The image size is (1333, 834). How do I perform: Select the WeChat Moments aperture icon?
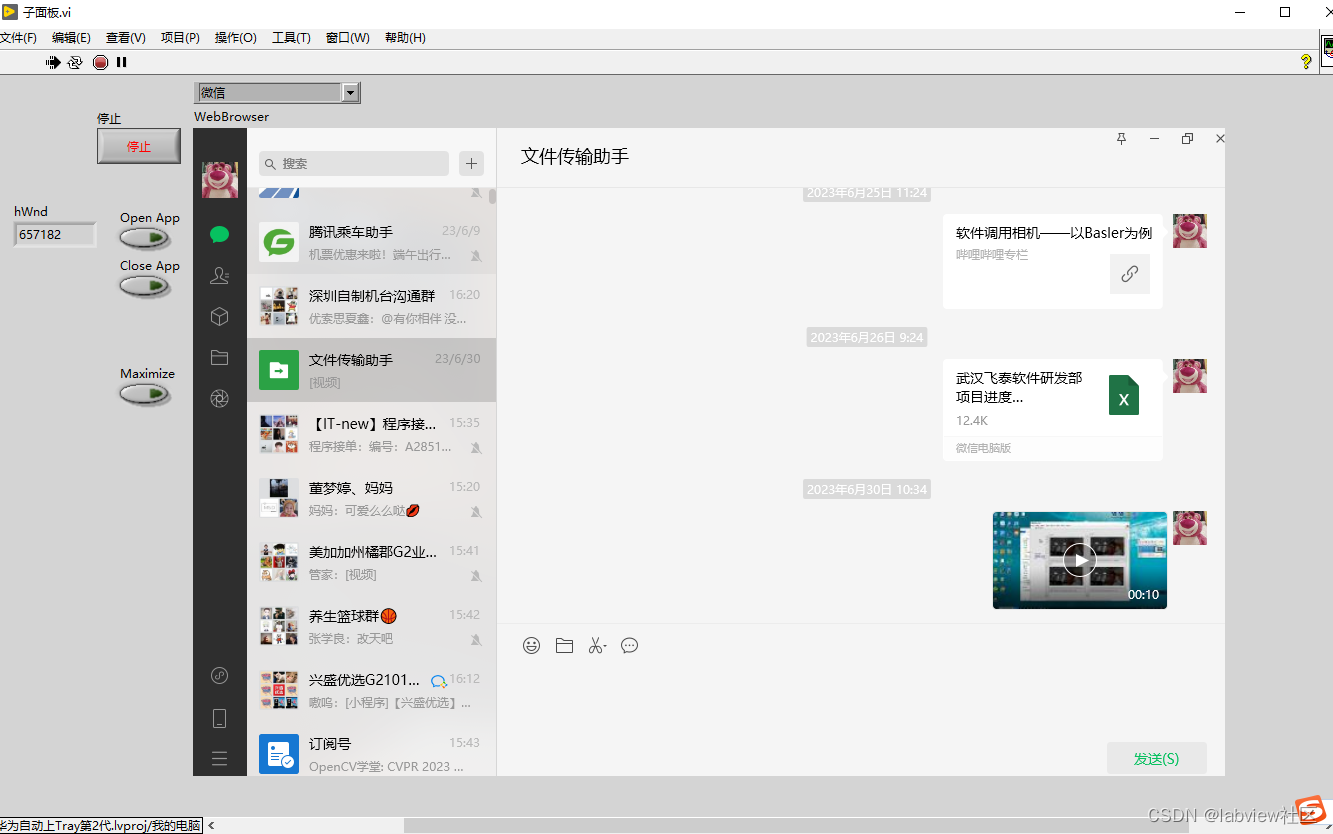[x=219, y=398]
